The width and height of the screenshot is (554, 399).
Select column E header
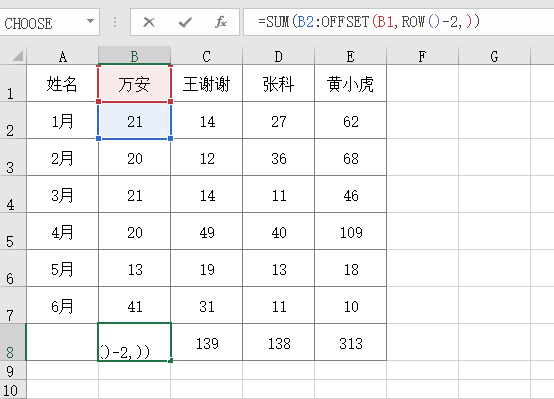[x=350, y=56]
